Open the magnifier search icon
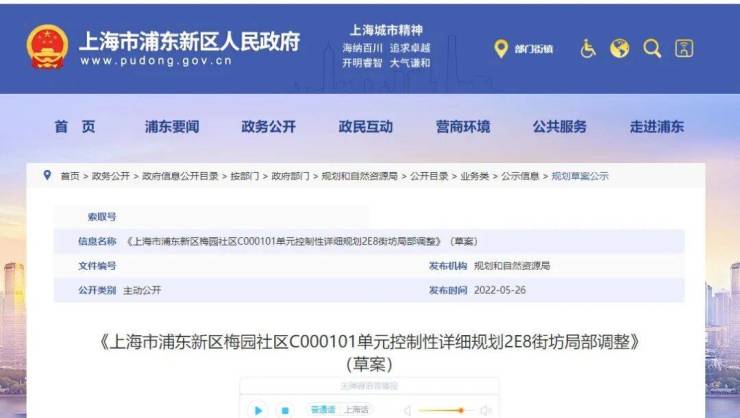 coord(652,48)
